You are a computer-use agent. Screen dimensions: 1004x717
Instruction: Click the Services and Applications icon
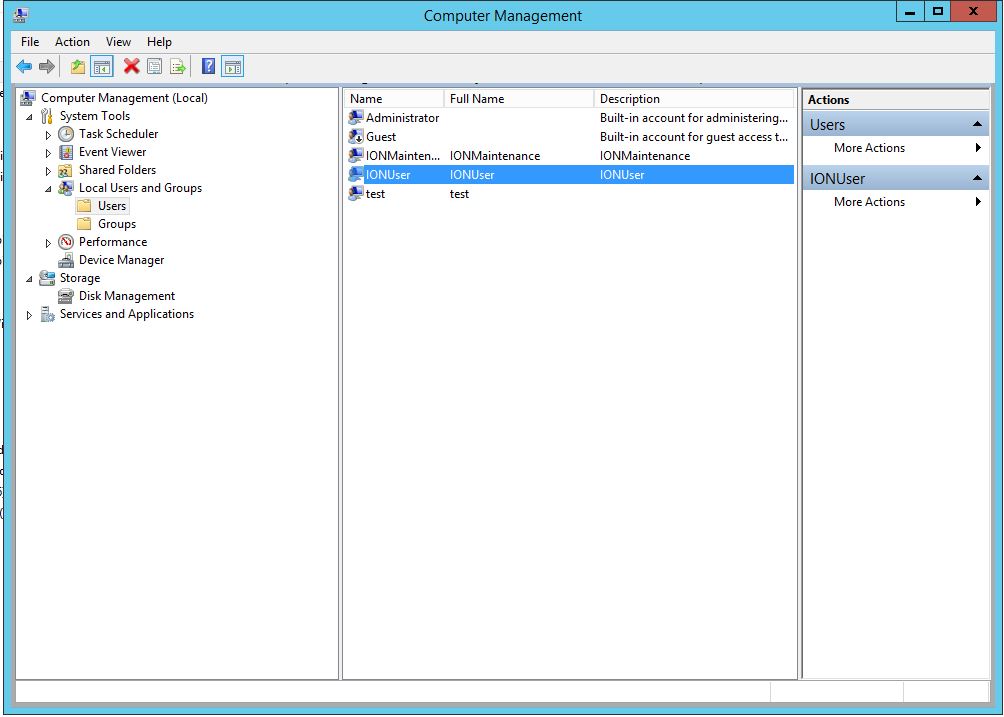click(47, 314)
